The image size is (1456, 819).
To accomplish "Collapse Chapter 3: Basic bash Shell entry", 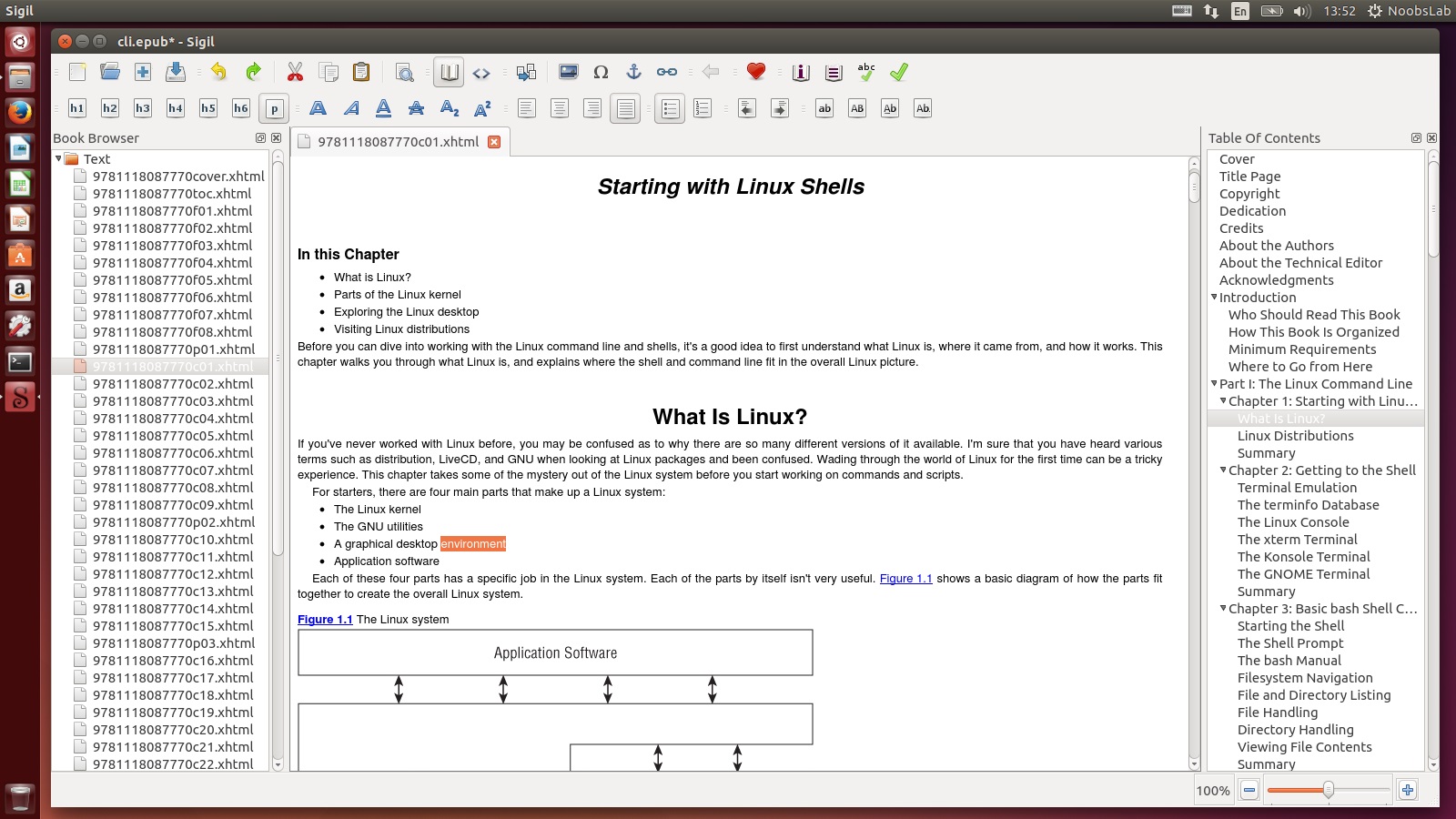I will pyautogui.click(x=1223, y=608).
